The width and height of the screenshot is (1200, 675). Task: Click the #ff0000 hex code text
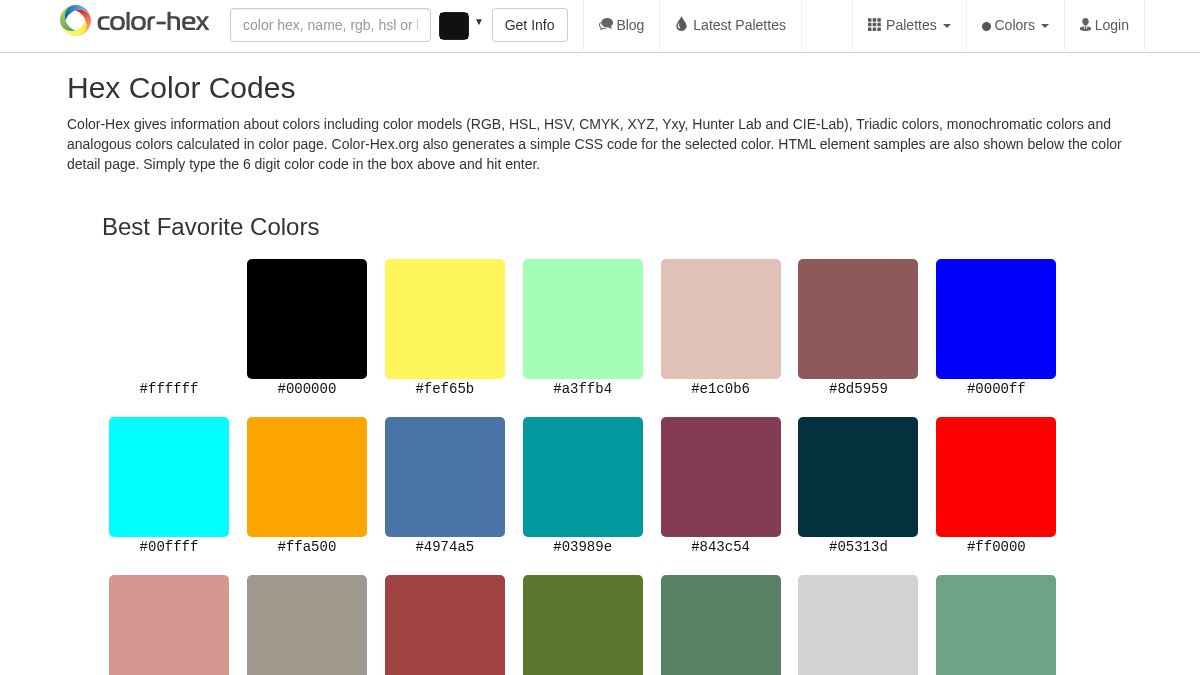[x=996, y=547]
